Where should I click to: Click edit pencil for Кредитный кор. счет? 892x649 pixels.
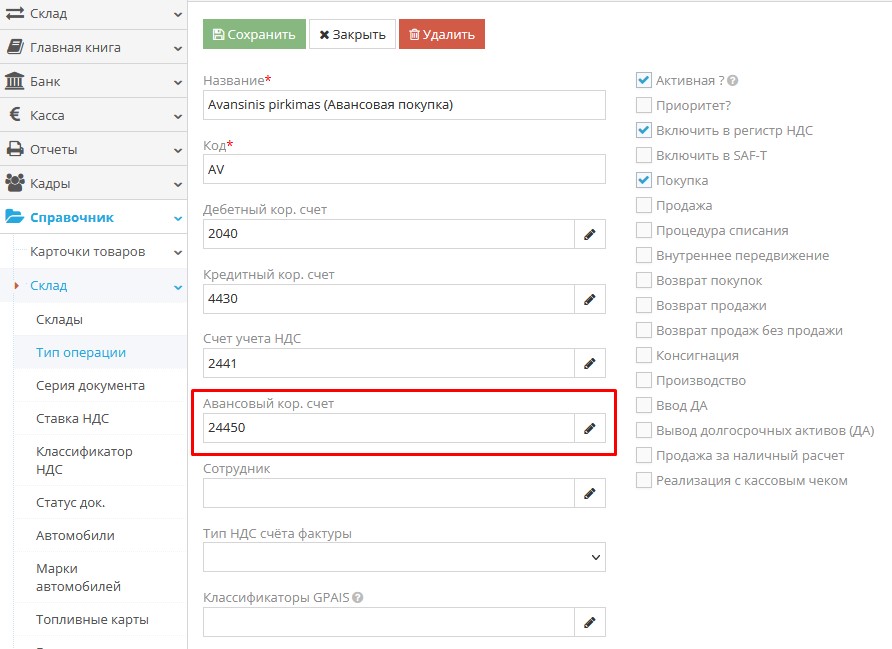589,299
